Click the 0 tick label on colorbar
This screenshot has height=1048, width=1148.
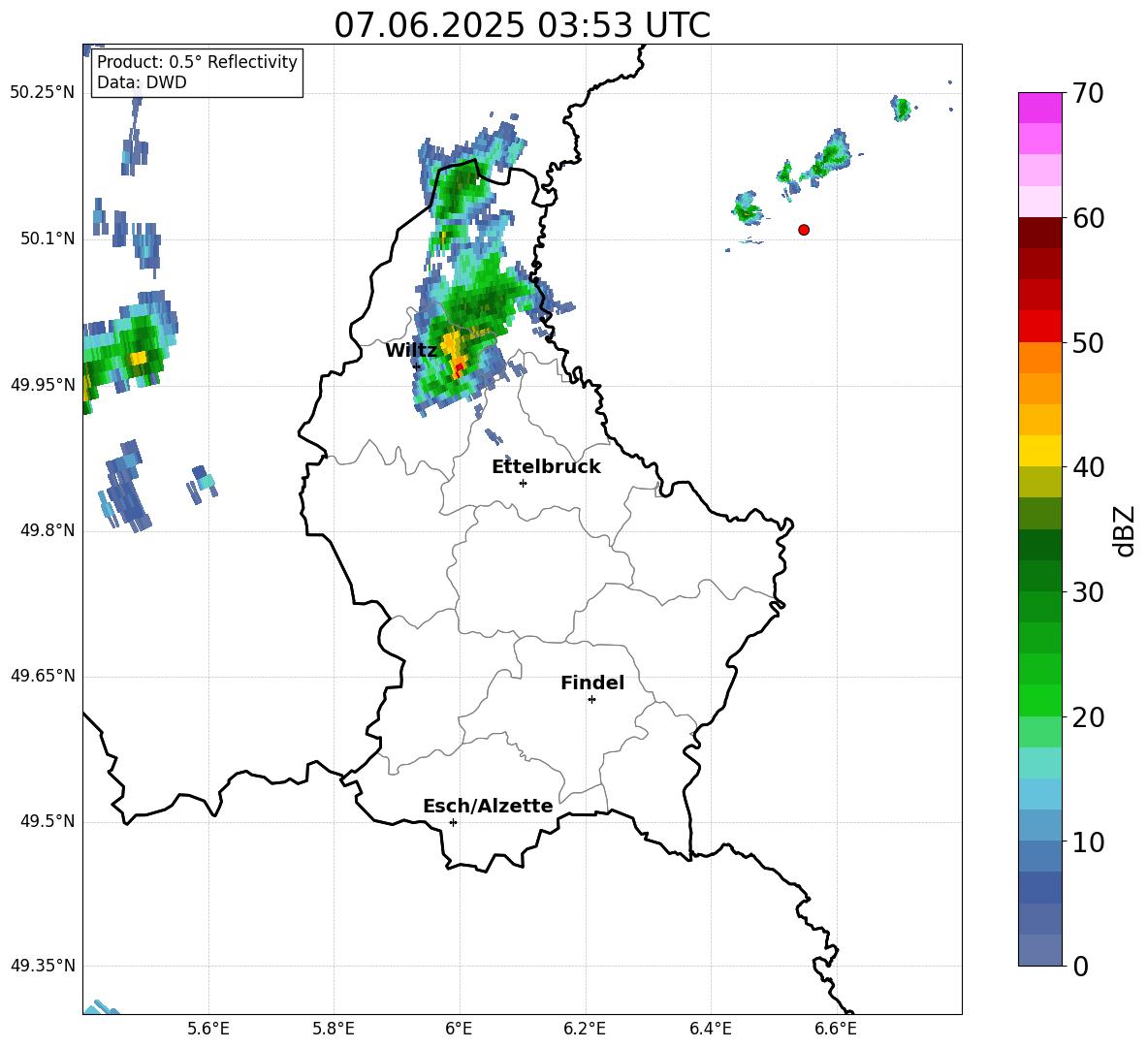[1080, 967]
